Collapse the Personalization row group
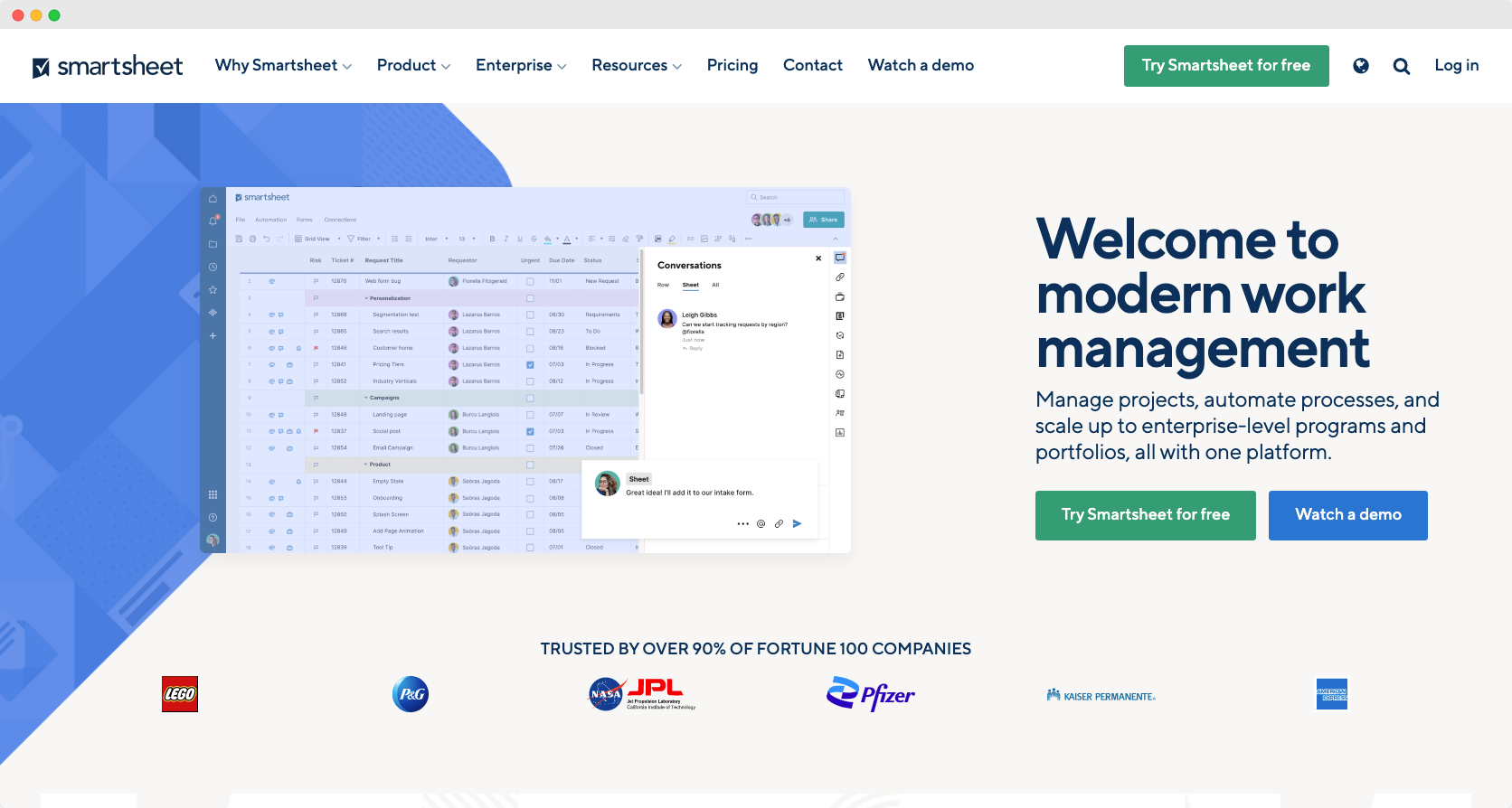 click(366, 298)
